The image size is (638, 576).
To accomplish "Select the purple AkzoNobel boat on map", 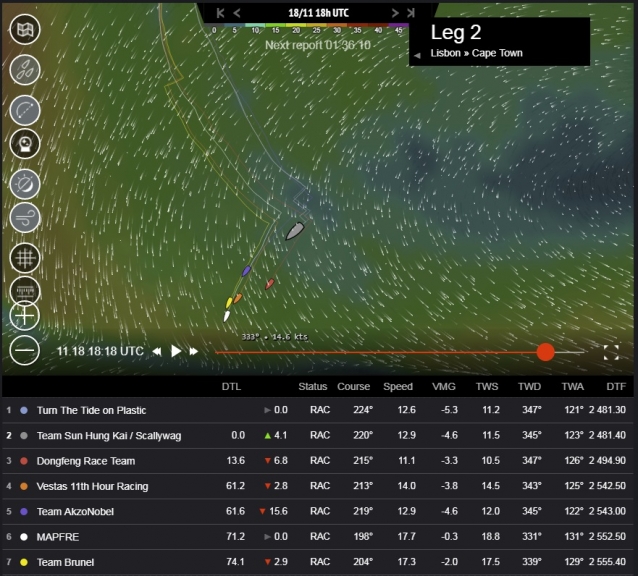I will coord(246,271).
